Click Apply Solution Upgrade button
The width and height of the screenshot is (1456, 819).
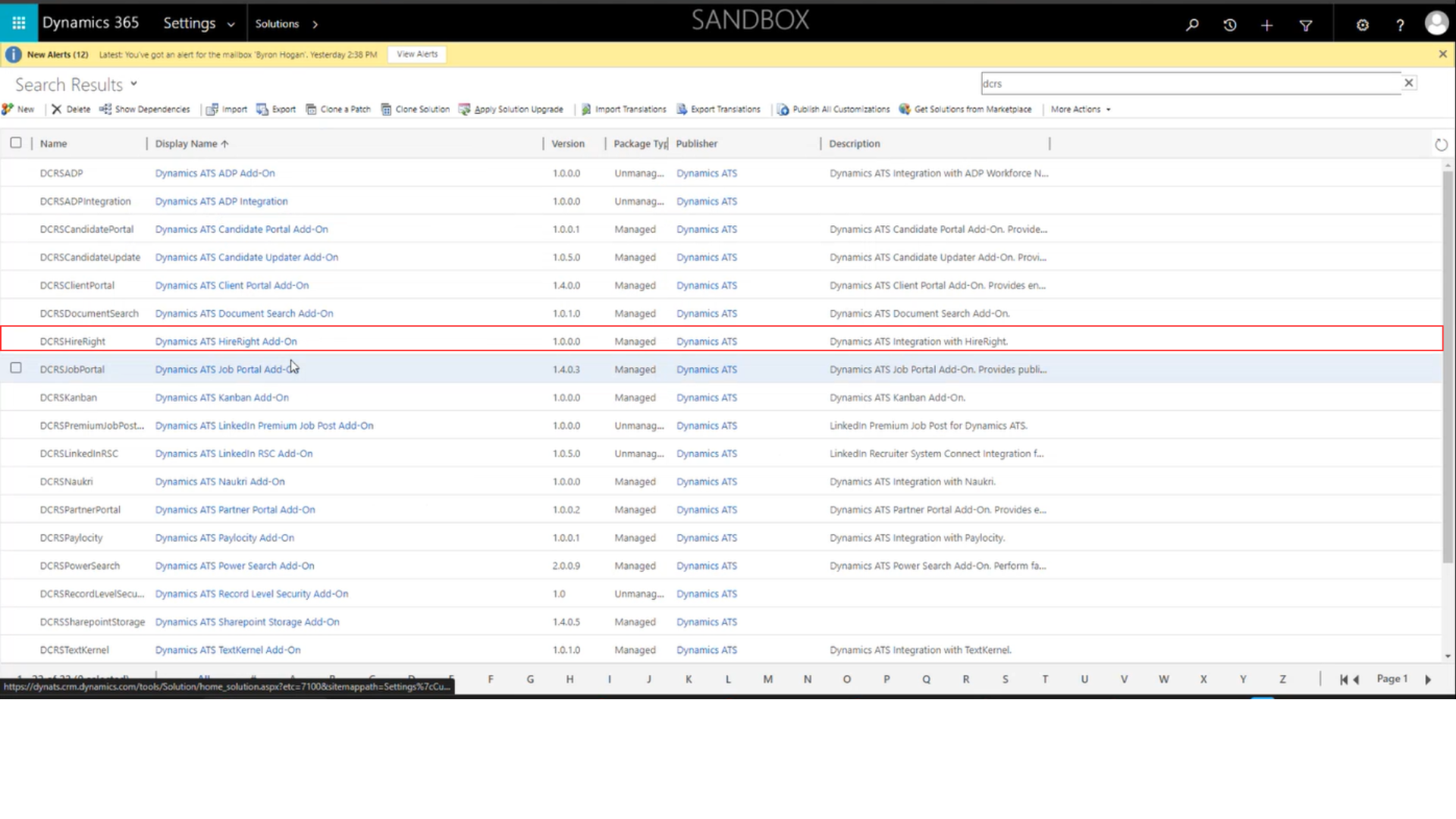pos(511,109)
